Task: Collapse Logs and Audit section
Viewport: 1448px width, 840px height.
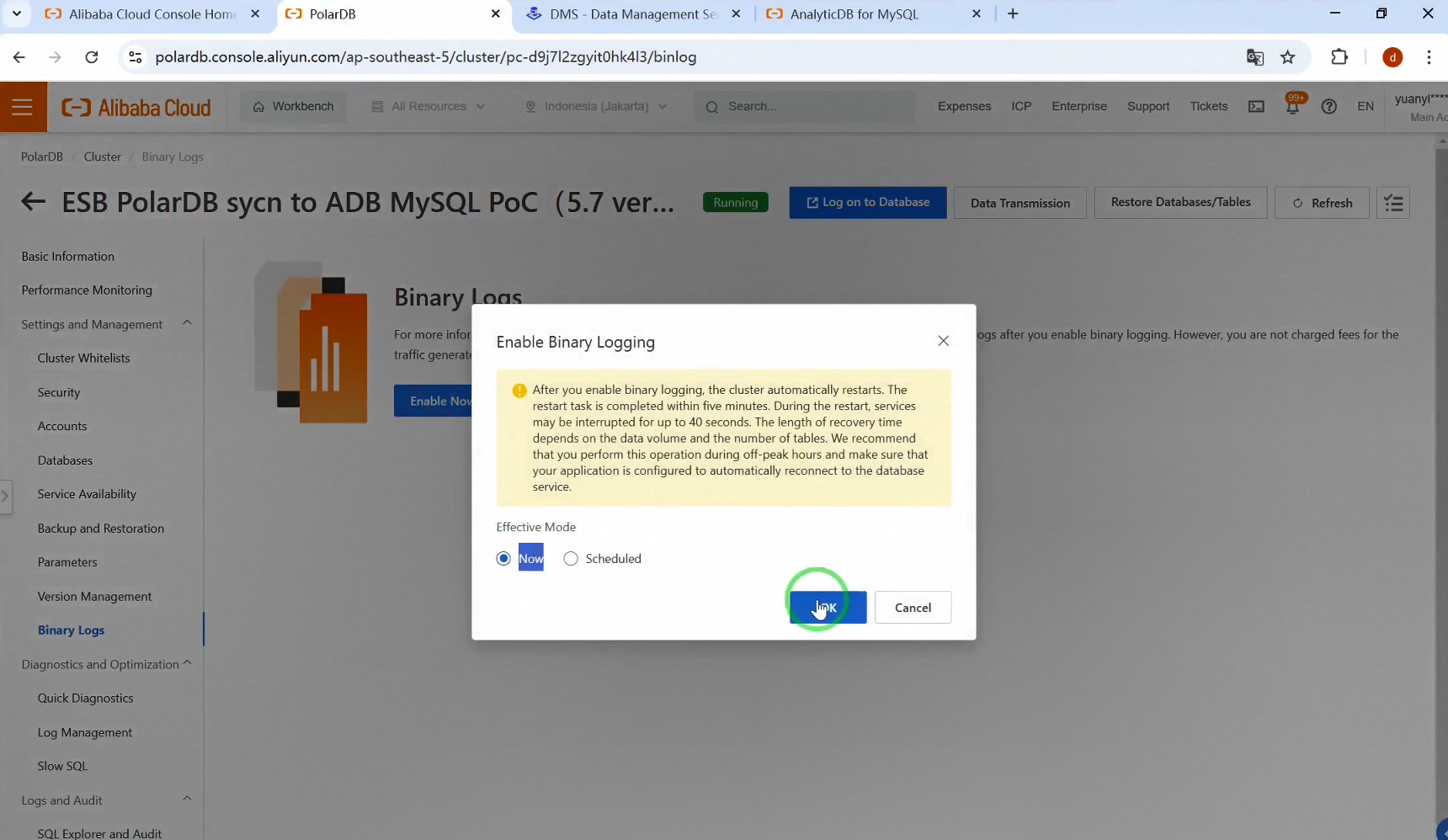Action: tap(187, 799)
